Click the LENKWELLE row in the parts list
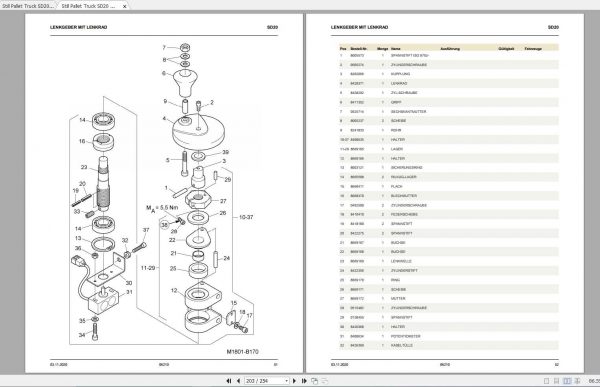The width and height of the screenshot is (600, 387). 448,261
